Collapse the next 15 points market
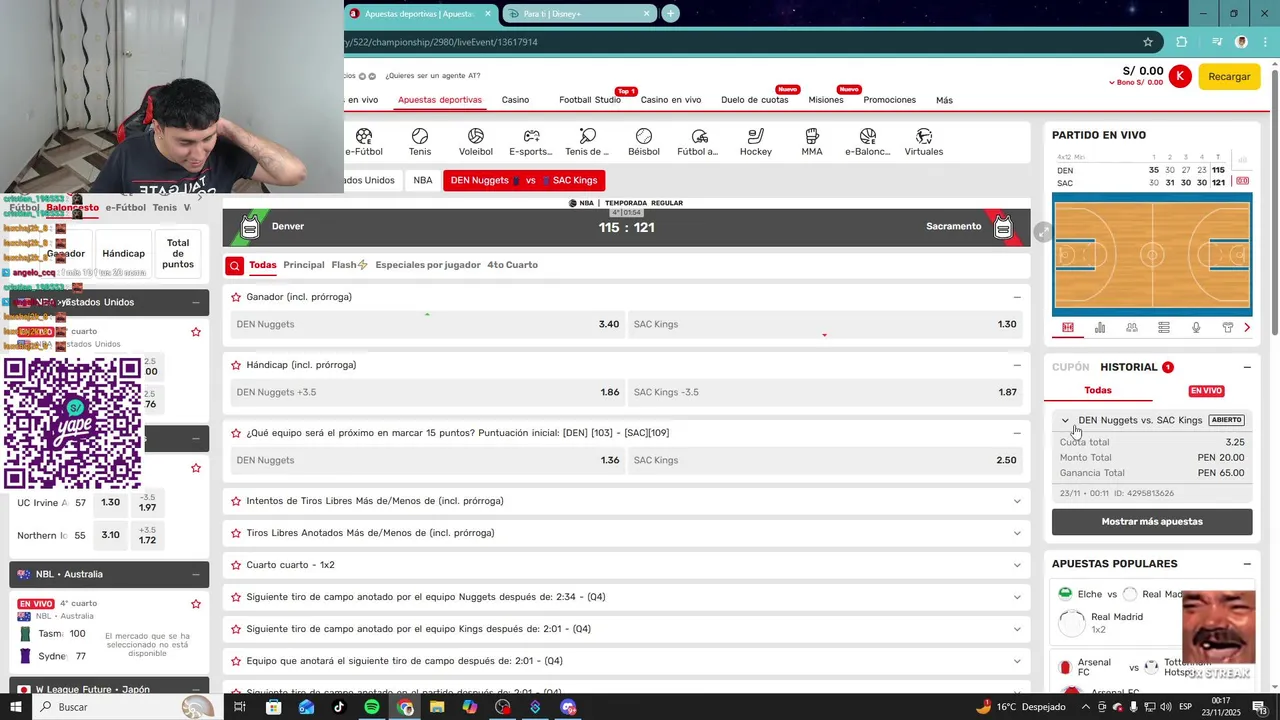1280x720 pixels. click(1017, 433)
